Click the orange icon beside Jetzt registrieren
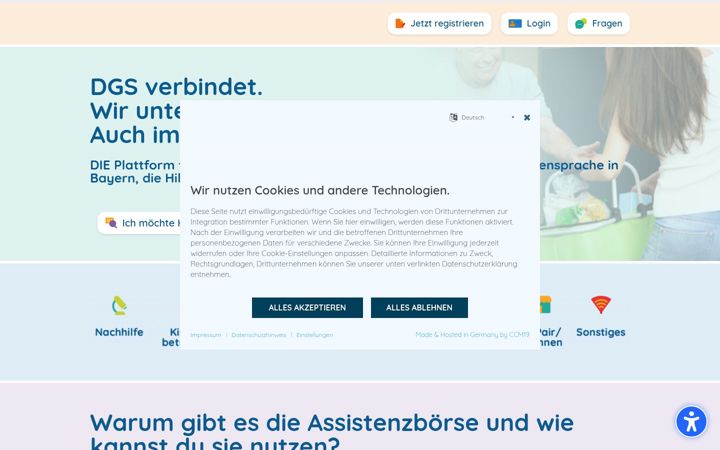 pyautogui.click(x=400, y=23)
